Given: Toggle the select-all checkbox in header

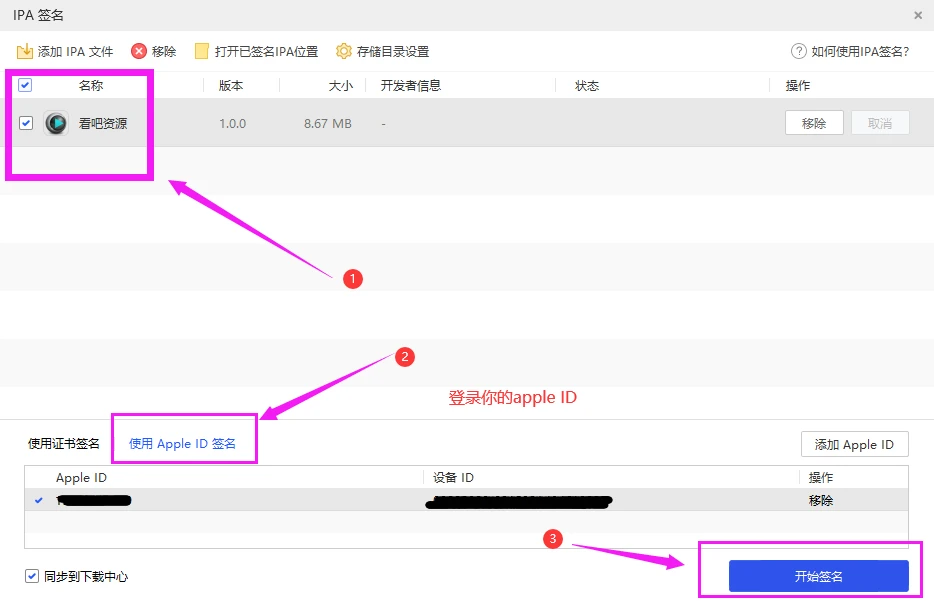Looking at the screenshot, I should [25, 86].
